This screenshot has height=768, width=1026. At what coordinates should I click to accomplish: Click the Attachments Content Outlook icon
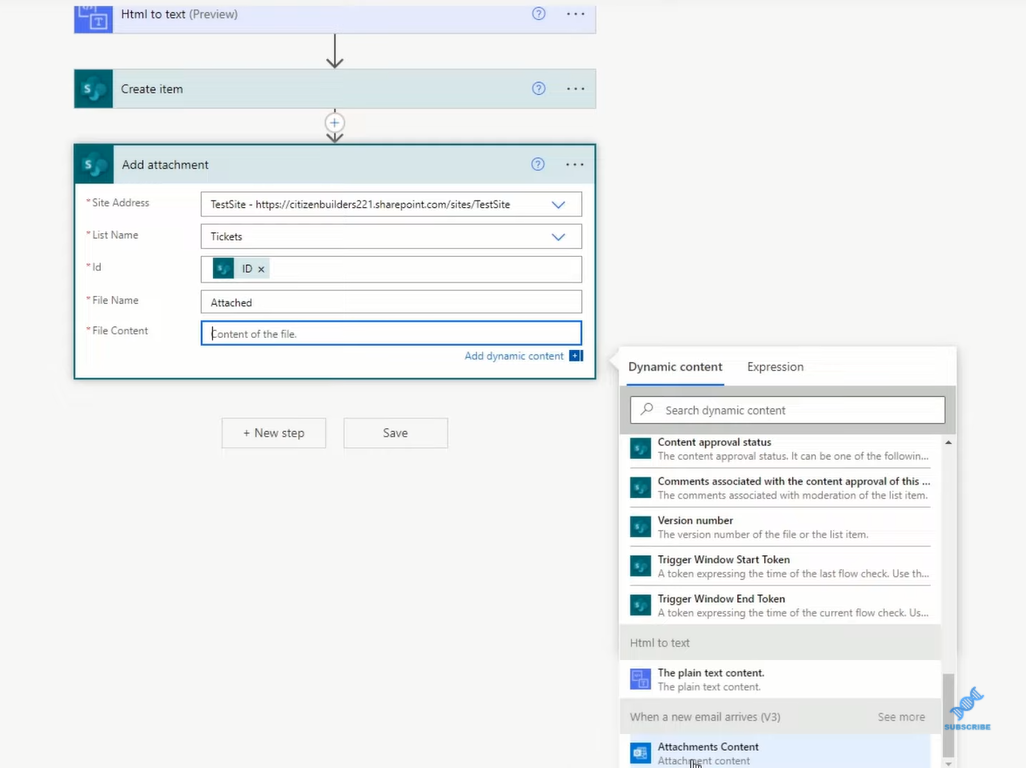640,753
